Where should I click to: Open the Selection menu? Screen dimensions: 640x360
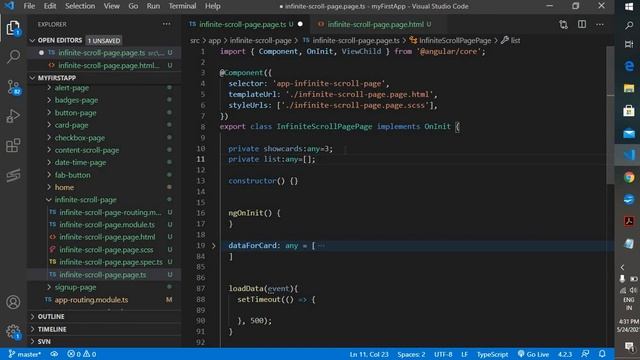80,6
